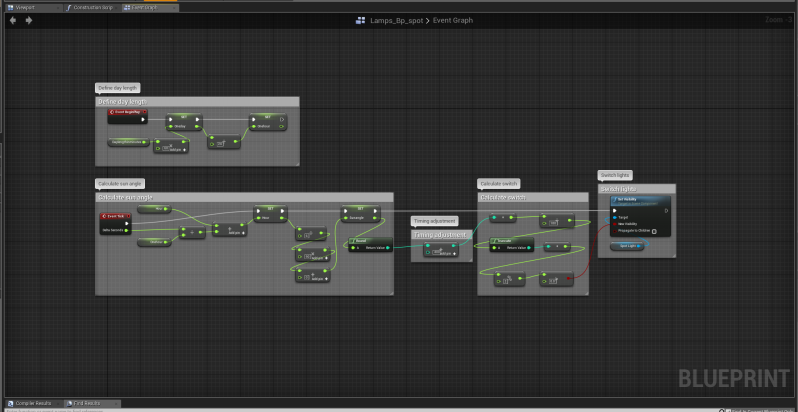Toggle the Propagate to Children checkbox
Screen dimensions: 798x412
point(654,230)
